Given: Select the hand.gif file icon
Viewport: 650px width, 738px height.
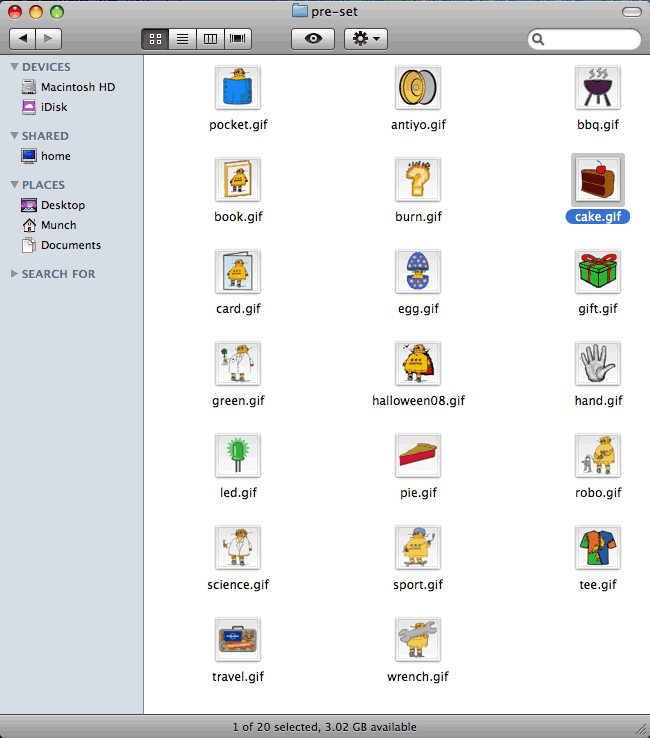Looking at the screenshot, I should point(598,363).
